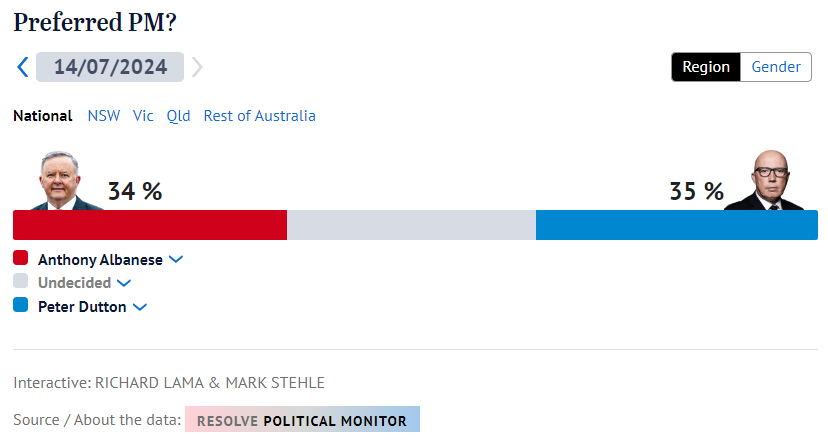Click the red Albanese bar segment
Viewport: 828px width, 443px height.
(x=150, y=225)
